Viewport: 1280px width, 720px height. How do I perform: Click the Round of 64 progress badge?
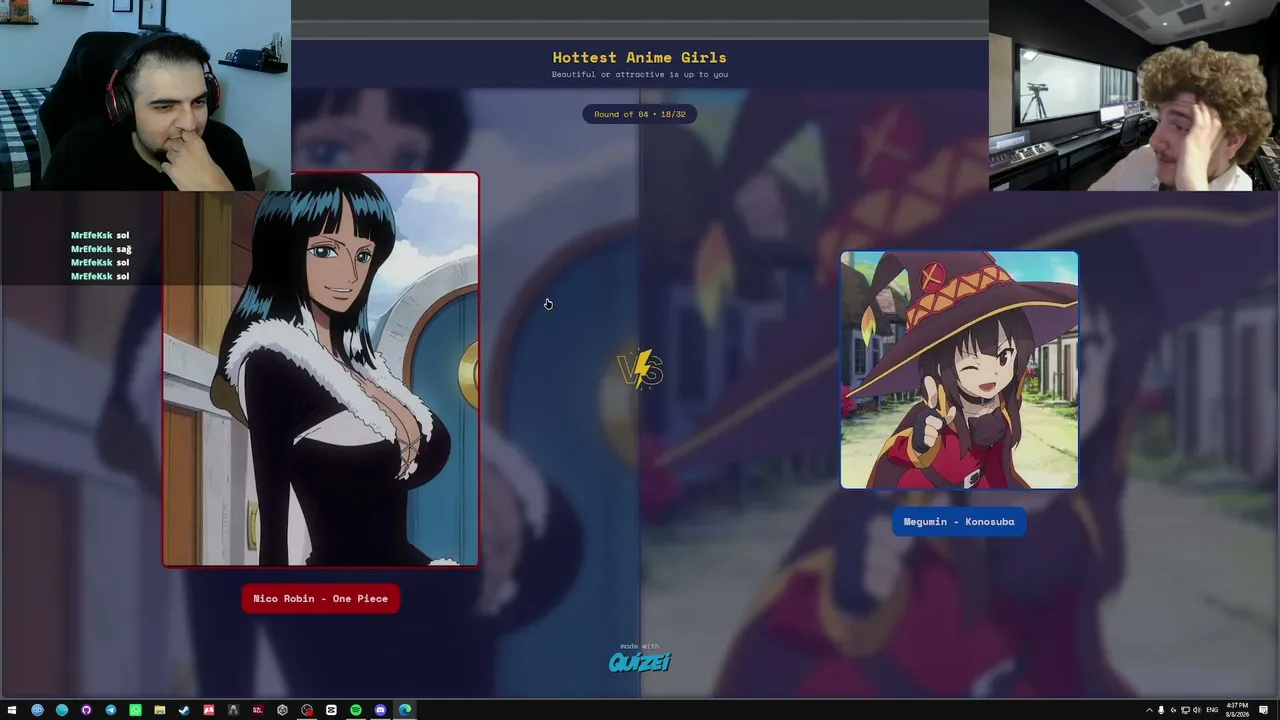[640, 114]
